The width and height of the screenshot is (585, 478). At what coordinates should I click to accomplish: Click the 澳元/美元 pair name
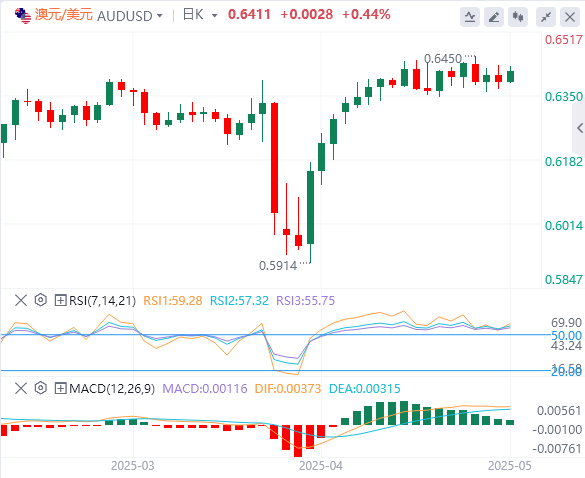[x=64, y=15]
